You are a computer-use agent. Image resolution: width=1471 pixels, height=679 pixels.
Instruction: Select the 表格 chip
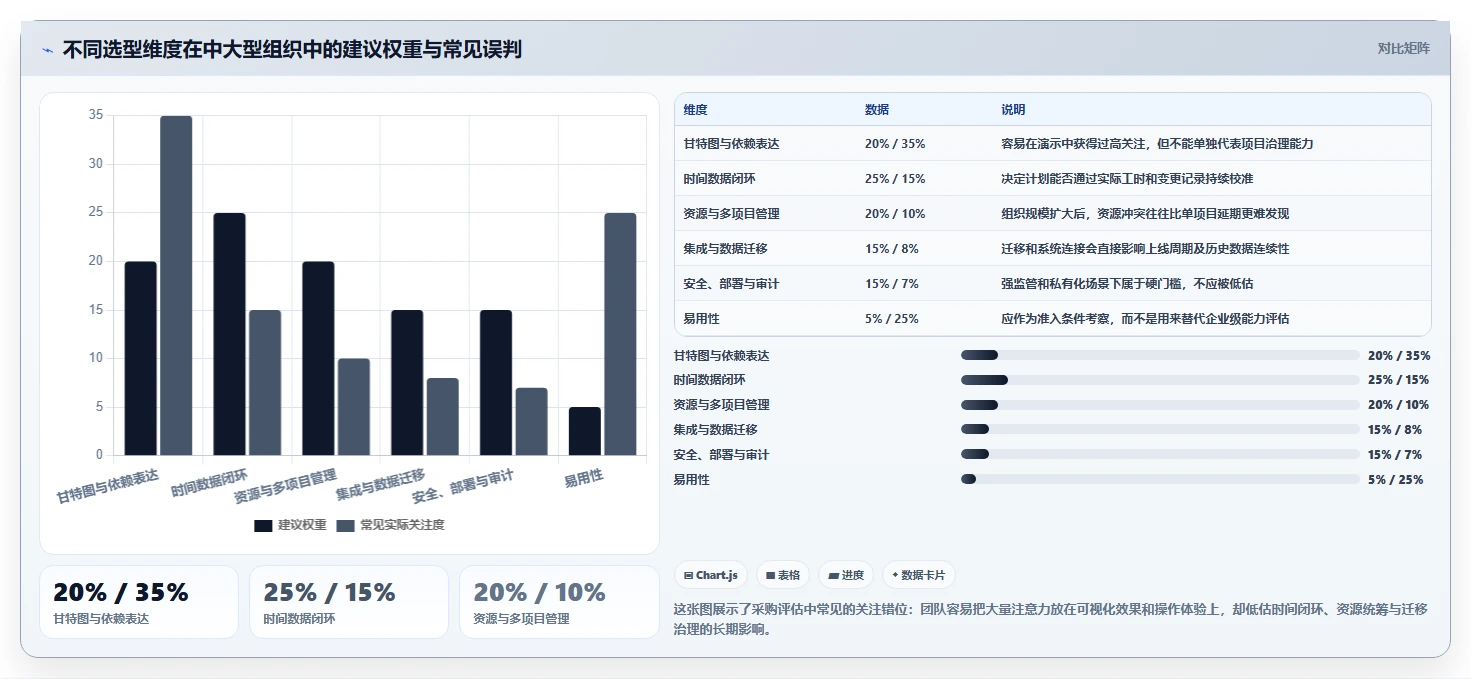783,575
